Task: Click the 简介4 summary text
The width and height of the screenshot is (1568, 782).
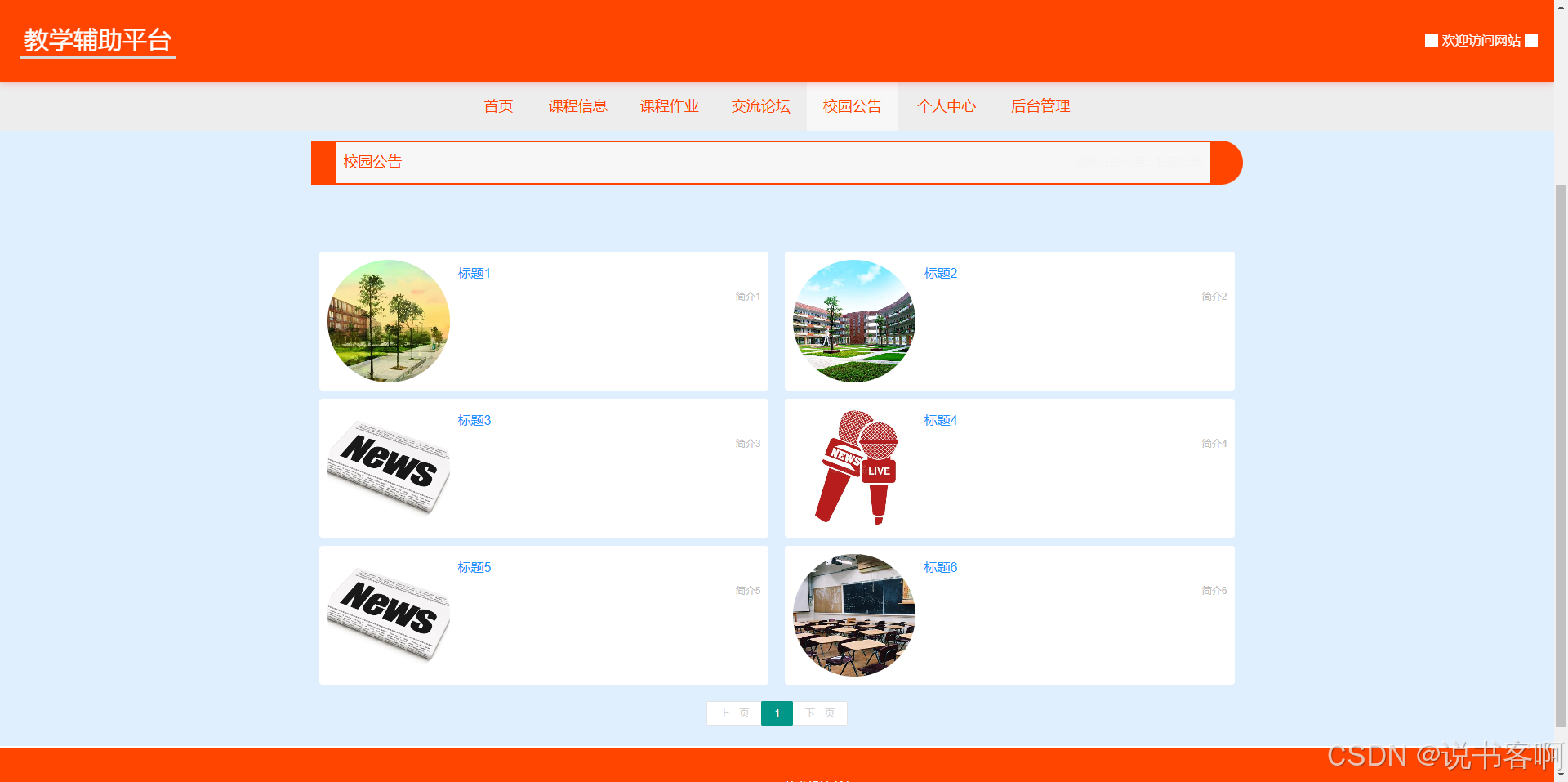Action: (x=1214, y=444)
